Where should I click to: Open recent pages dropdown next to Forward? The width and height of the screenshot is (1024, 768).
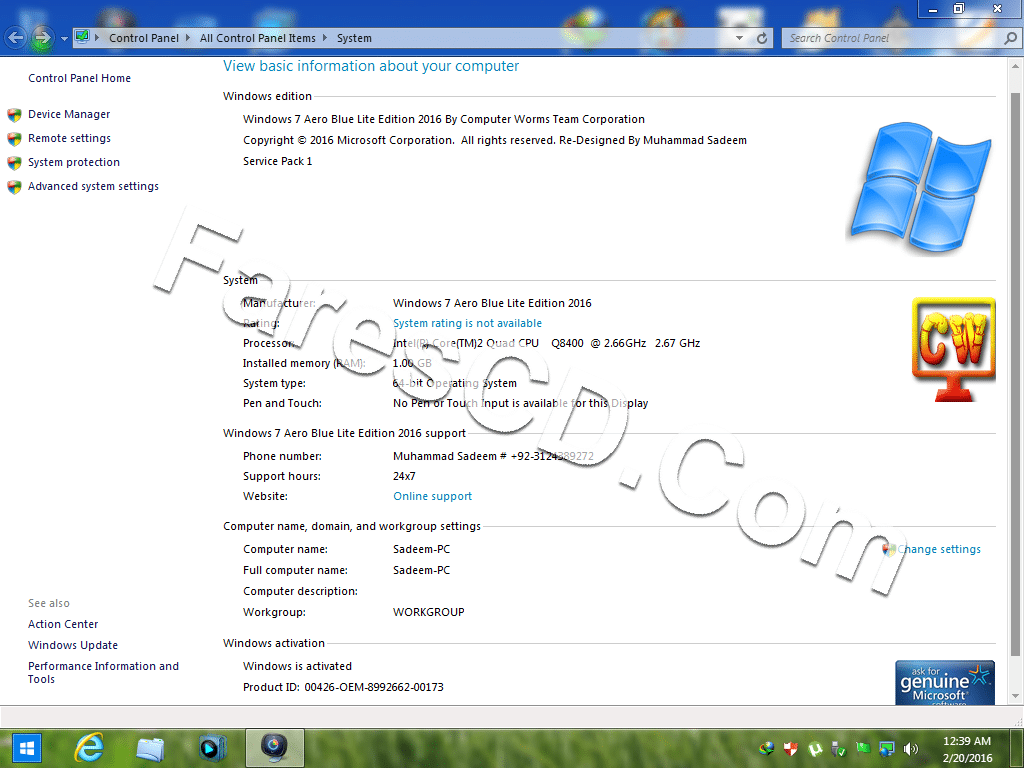click(x=64, y=39)
